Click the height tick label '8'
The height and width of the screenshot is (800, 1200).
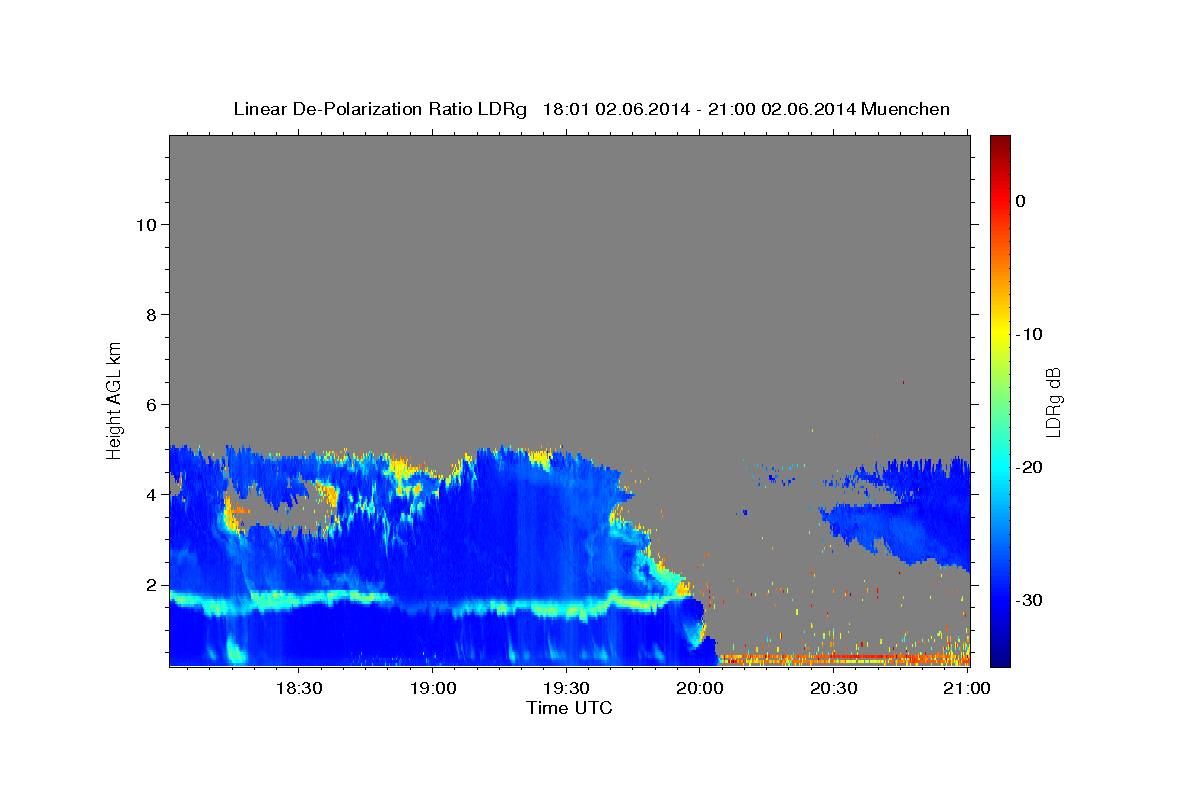point(150,314)
